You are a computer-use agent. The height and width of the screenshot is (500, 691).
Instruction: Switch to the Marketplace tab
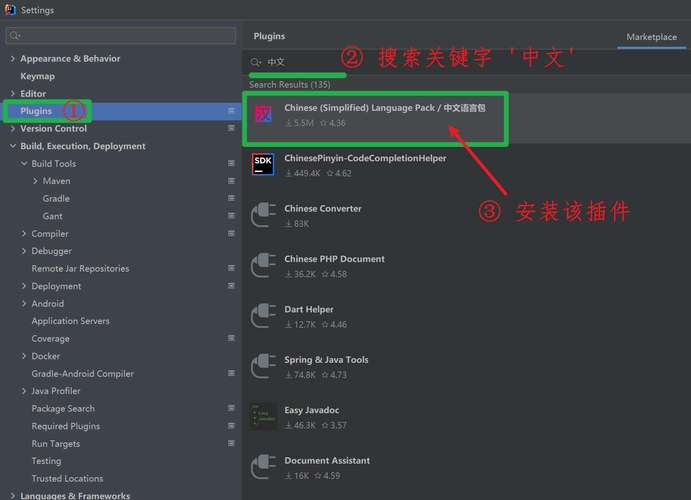click(651, 37)
